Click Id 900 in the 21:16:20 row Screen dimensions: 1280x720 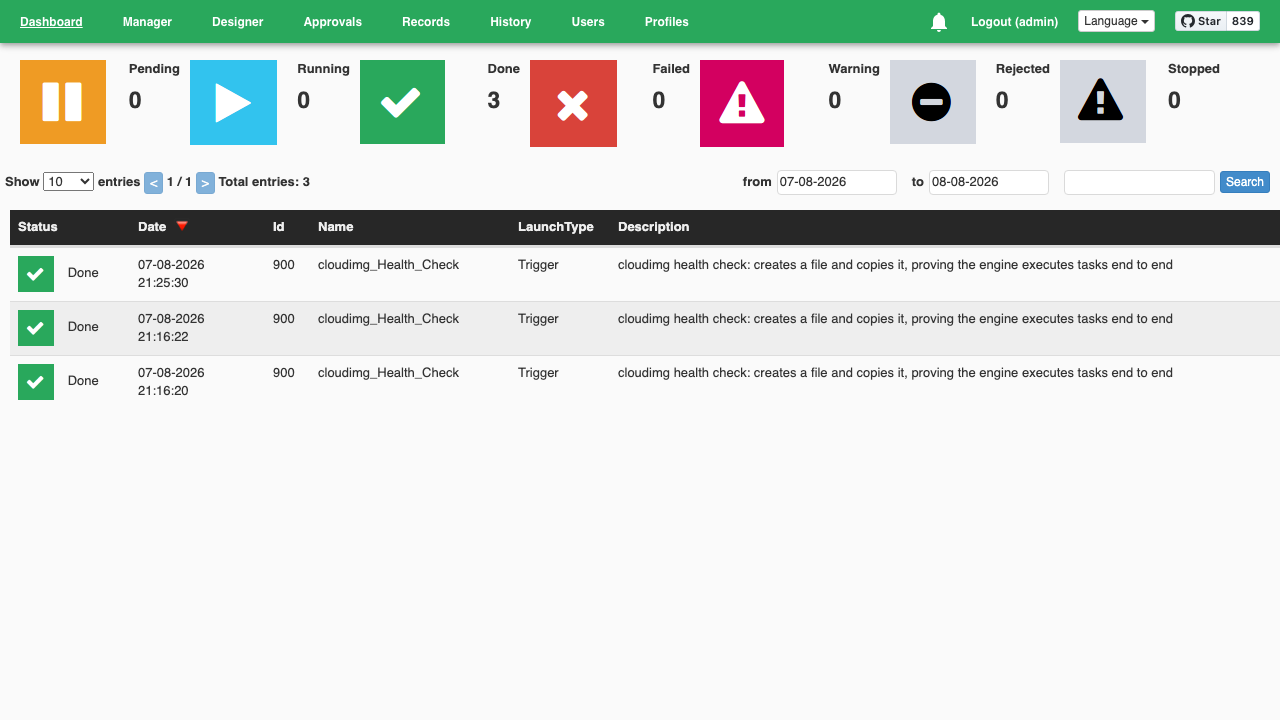pyautogui.click(x=284, y=373)
